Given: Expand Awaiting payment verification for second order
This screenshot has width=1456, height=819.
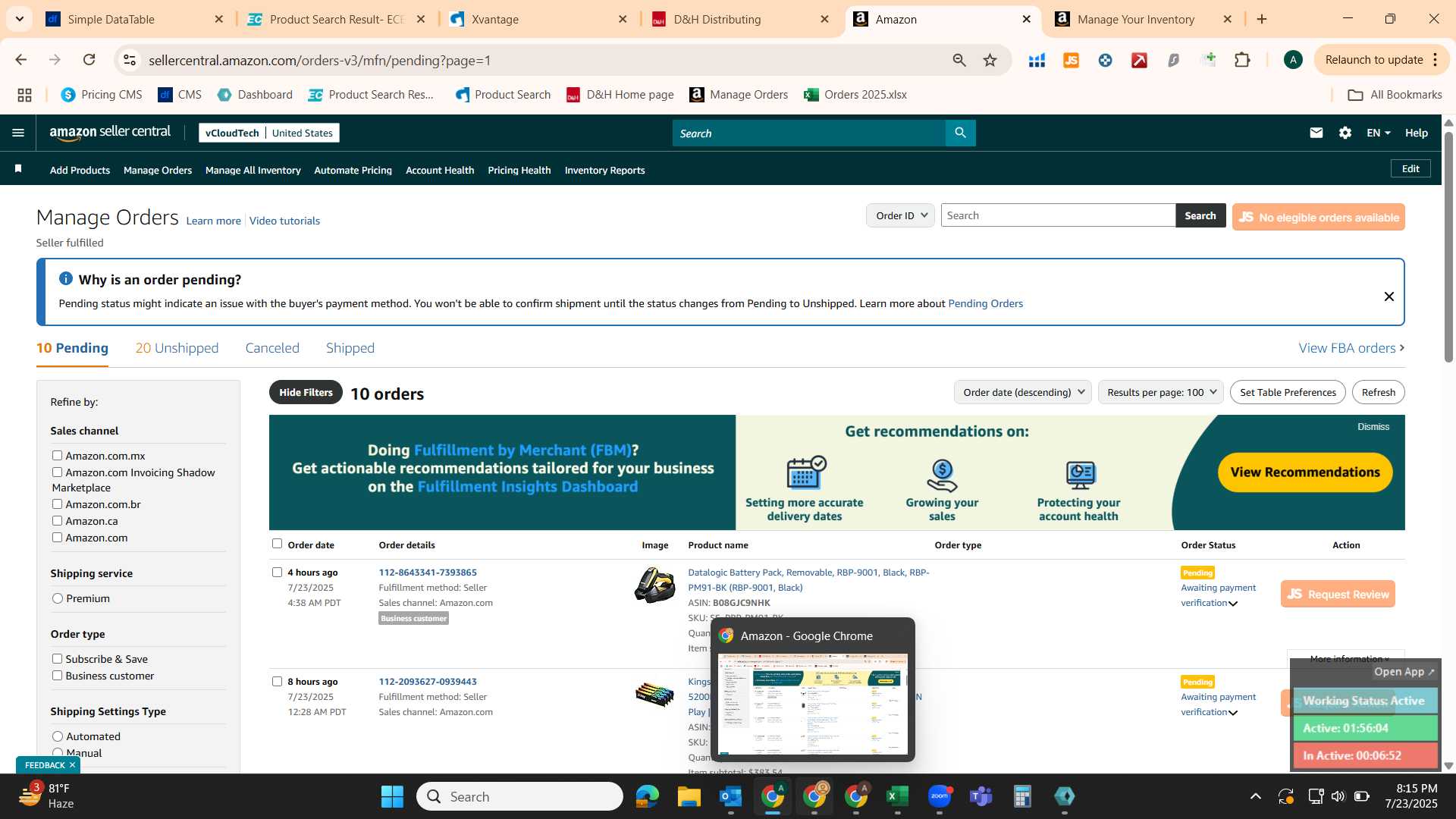Looking at the screenshot, I should tap(1233, 713).
